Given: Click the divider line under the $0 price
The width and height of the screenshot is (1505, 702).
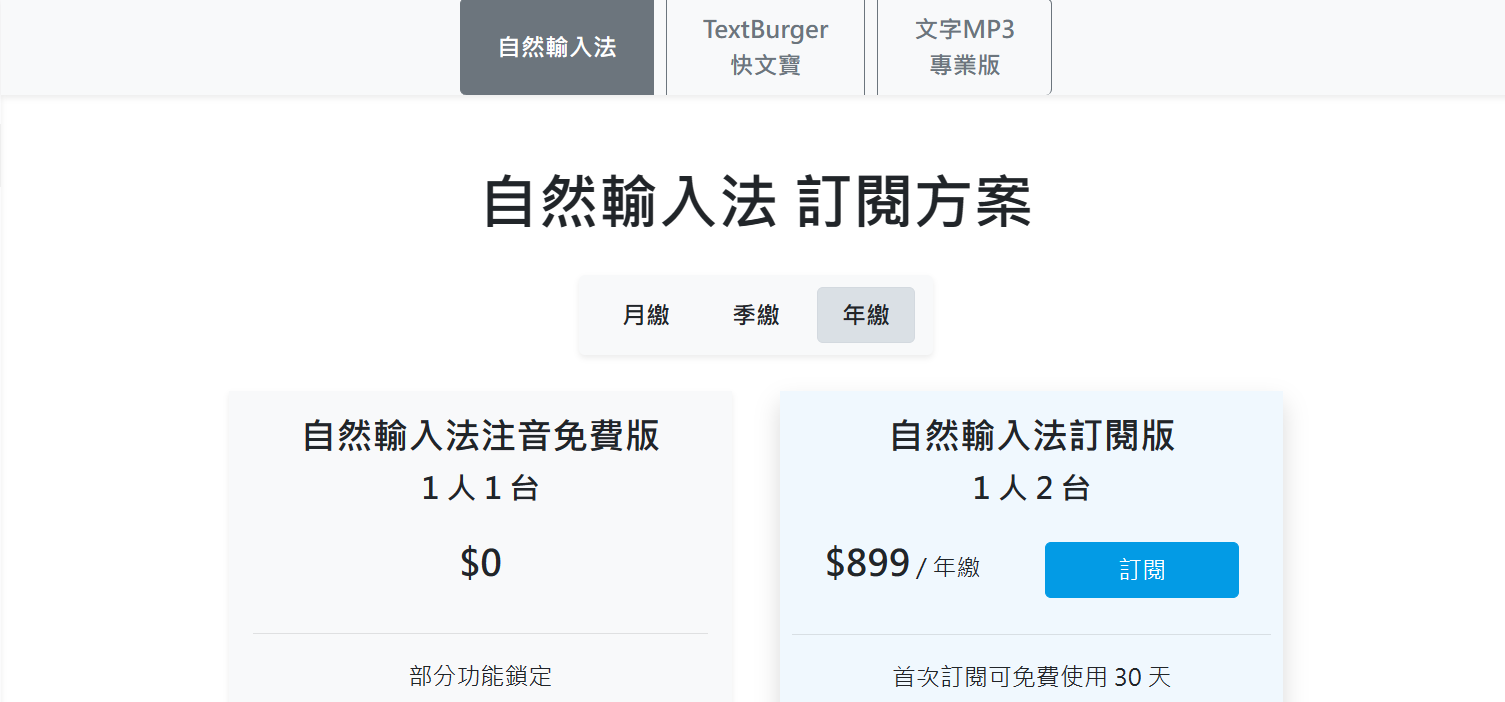Looking at the screenshot, I should 481,633.
